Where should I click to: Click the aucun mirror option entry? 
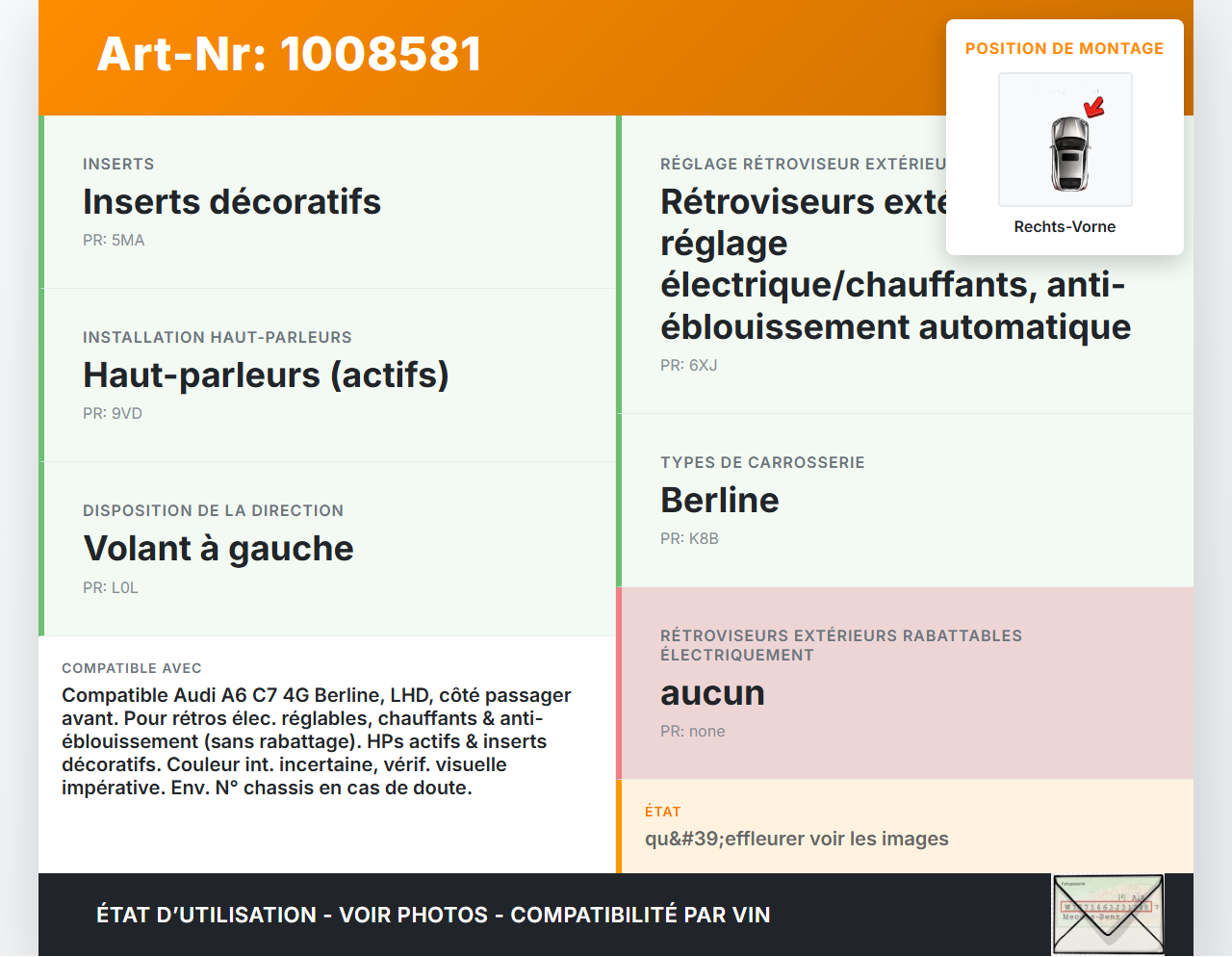coord(712,692)
